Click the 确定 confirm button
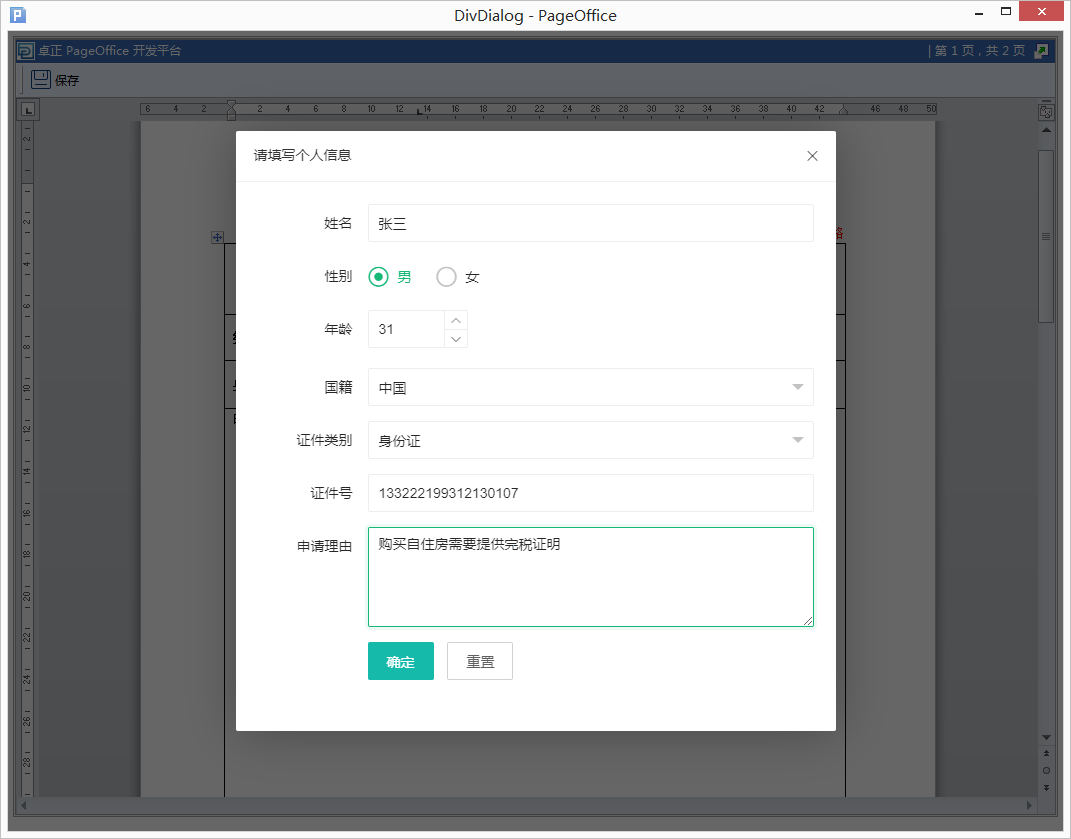 point(401,661)
